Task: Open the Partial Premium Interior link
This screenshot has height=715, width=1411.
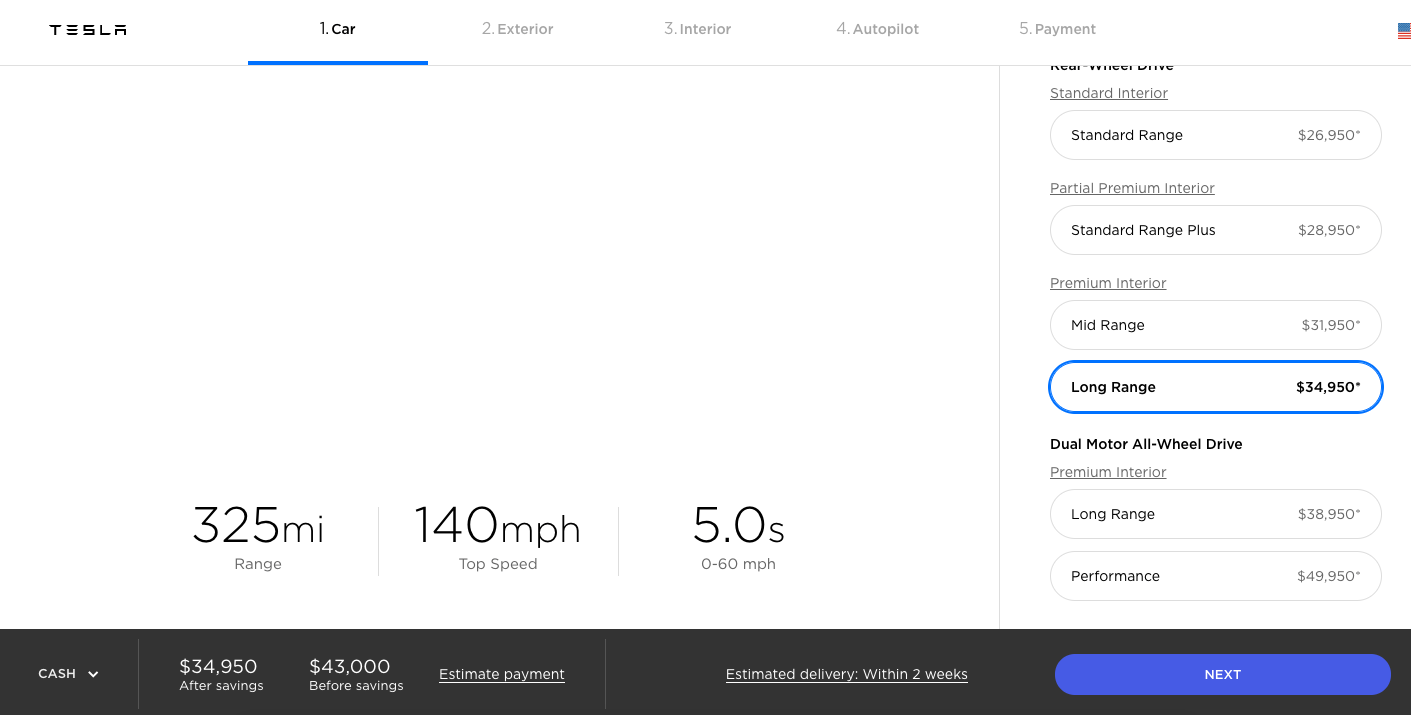Action: pyautogui.click(x=1132, y=188)
